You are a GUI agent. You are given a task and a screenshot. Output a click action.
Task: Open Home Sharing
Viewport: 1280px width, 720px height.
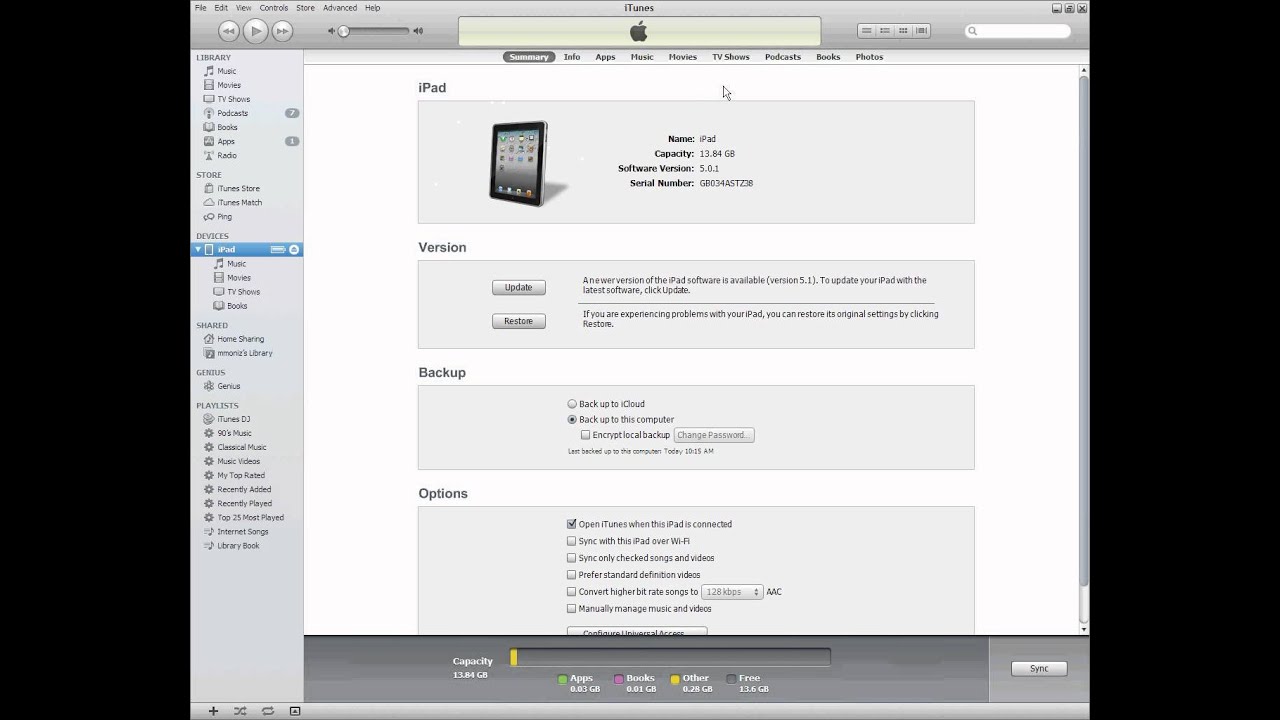coord(241,339)
